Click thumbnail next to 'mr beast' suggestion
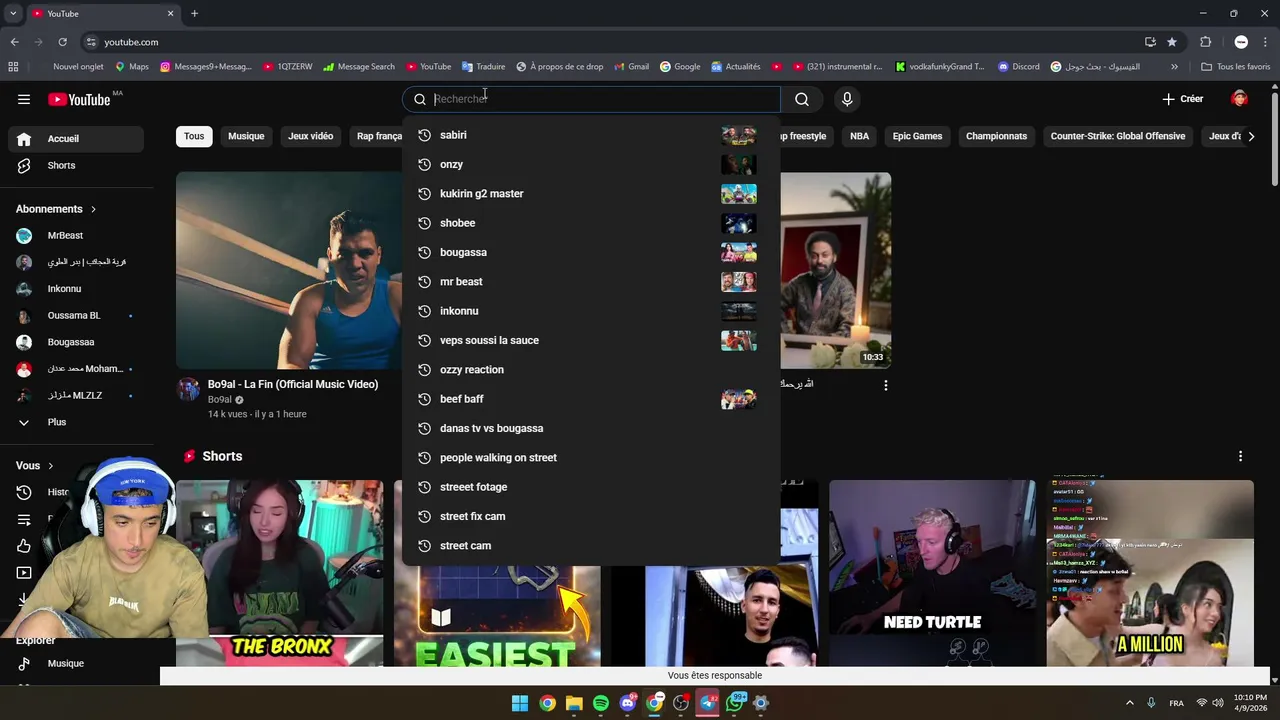This screenshot has width=1280, height=720. (x=739, y=281)
